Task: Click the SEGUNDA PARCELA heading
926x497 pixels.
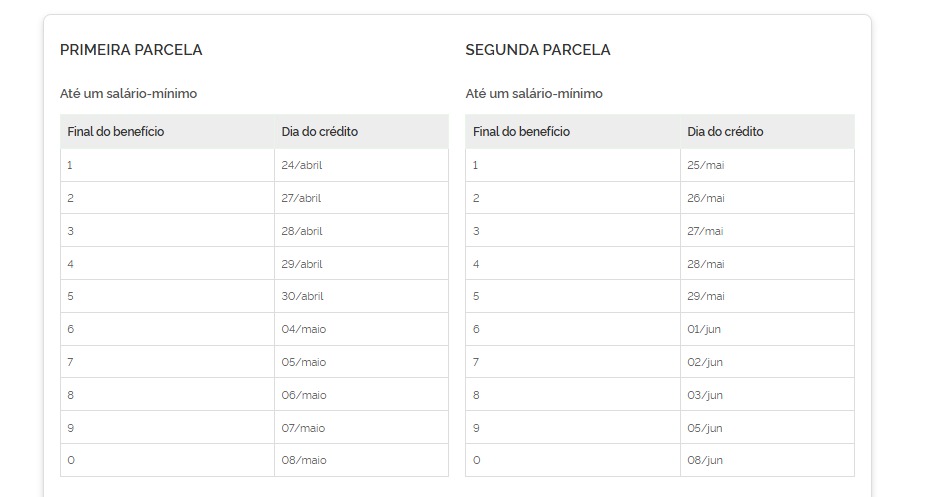Action: 538,50
